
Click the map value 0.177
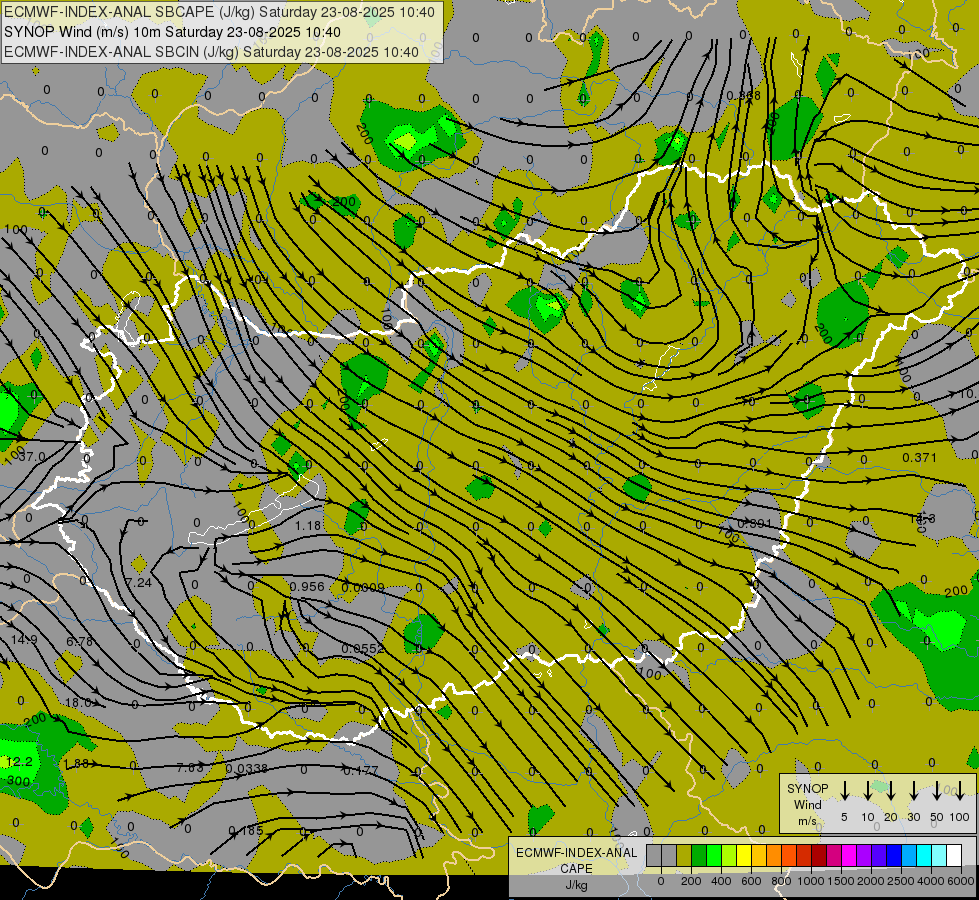(361, 770)
